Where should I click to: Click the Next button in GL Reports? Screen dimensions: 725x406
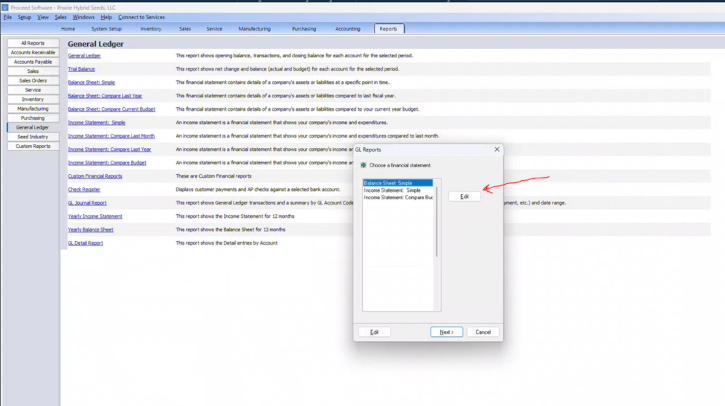click(447, 332)
